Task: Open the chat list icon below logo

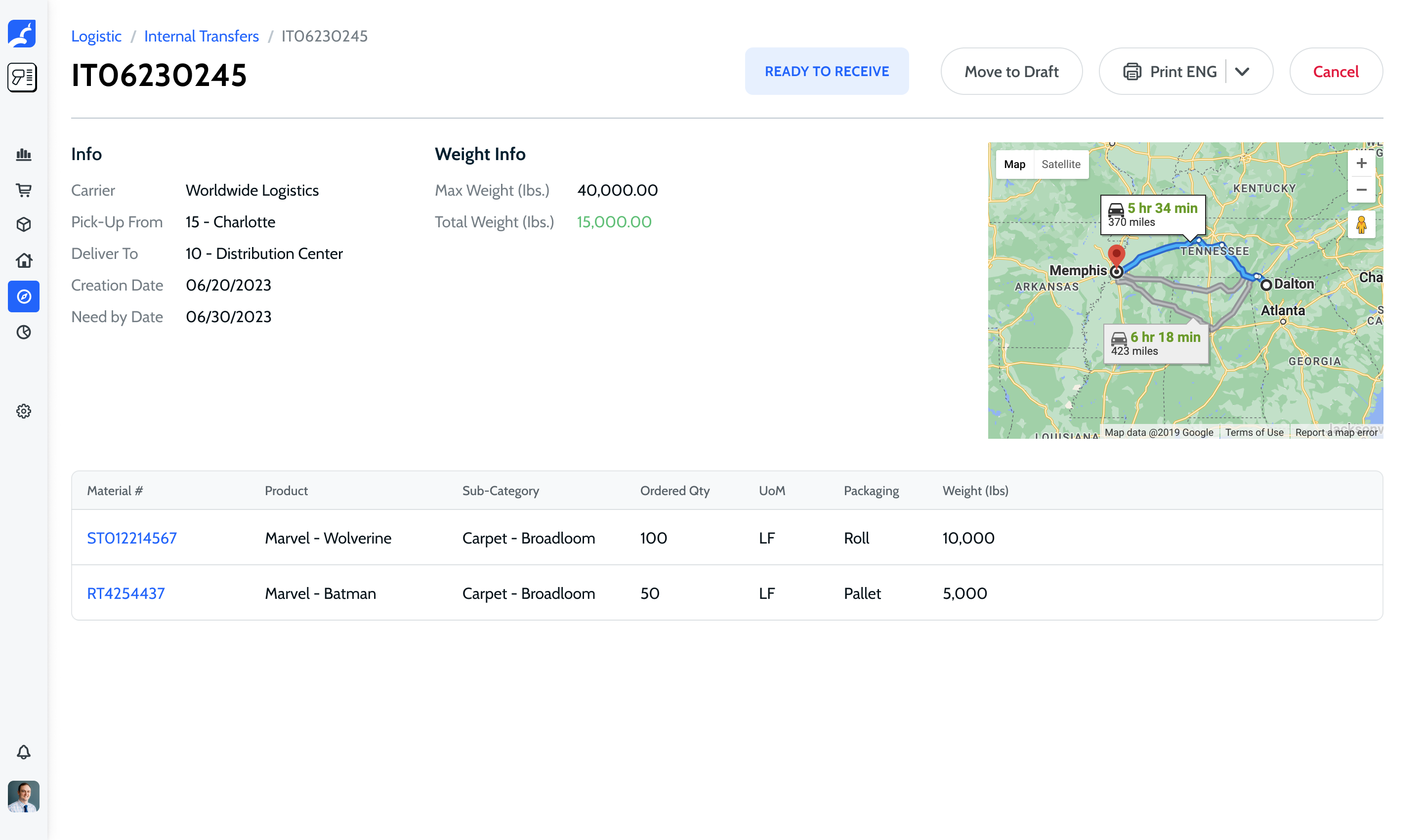Action: [x=23, y=78]
